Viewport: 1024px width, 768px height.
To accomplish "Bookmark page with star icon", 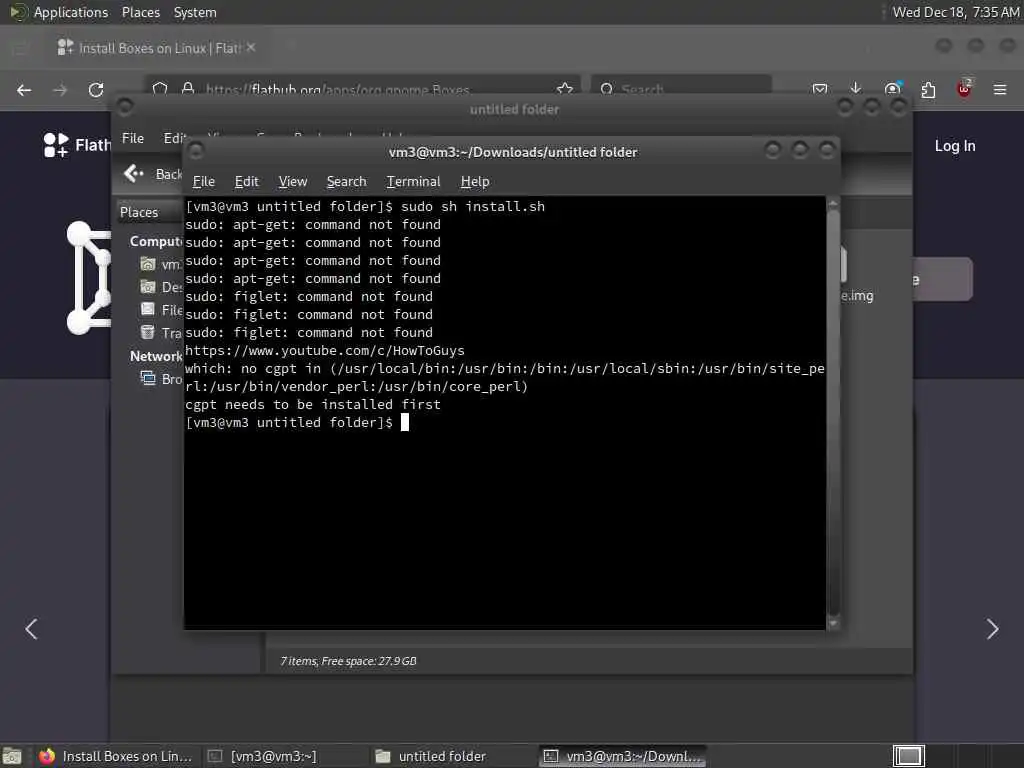I will pos(565,88).
